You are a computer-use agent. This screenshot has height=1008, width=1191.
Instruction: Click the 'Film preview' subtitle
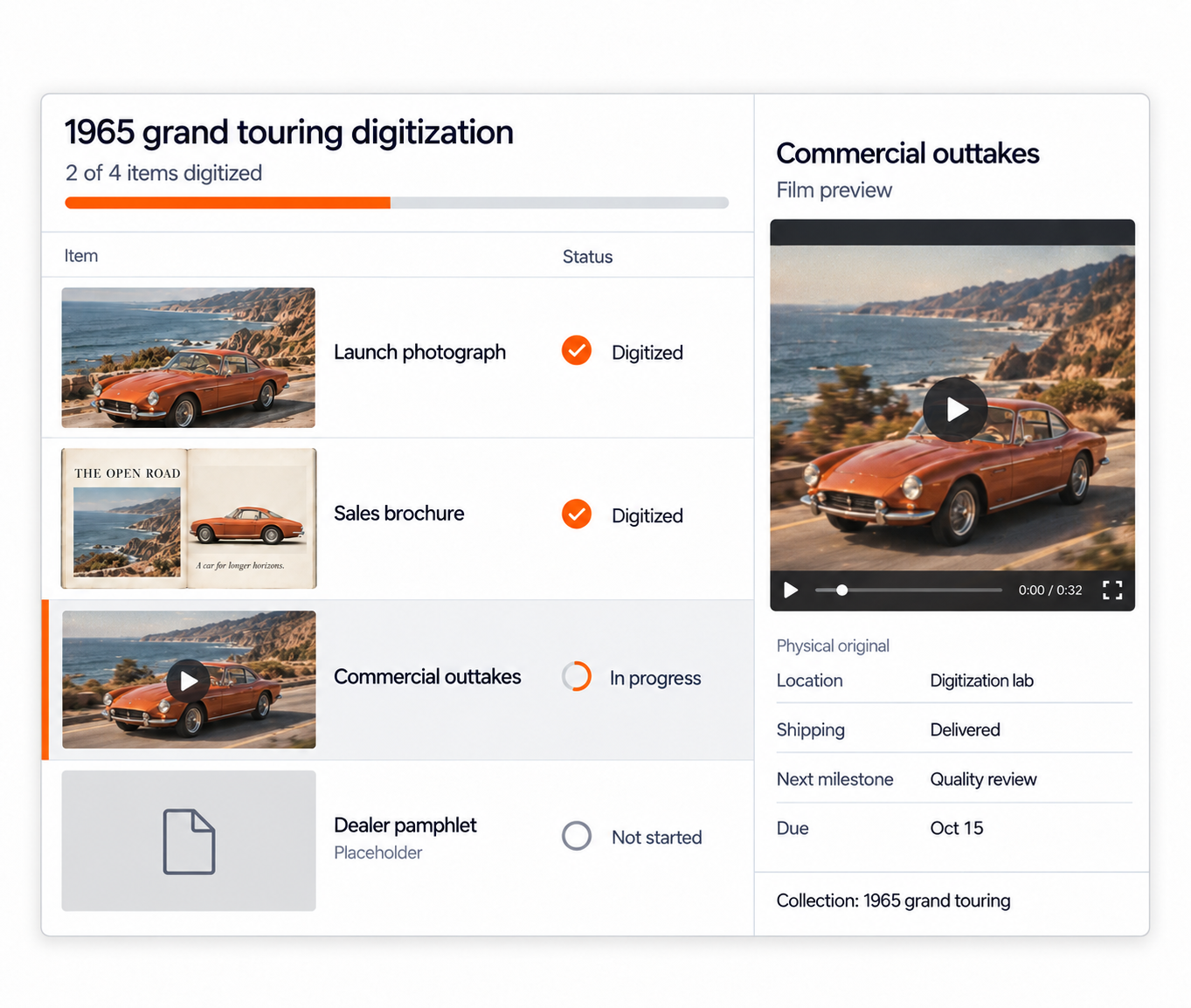click(x=834, y=190)
